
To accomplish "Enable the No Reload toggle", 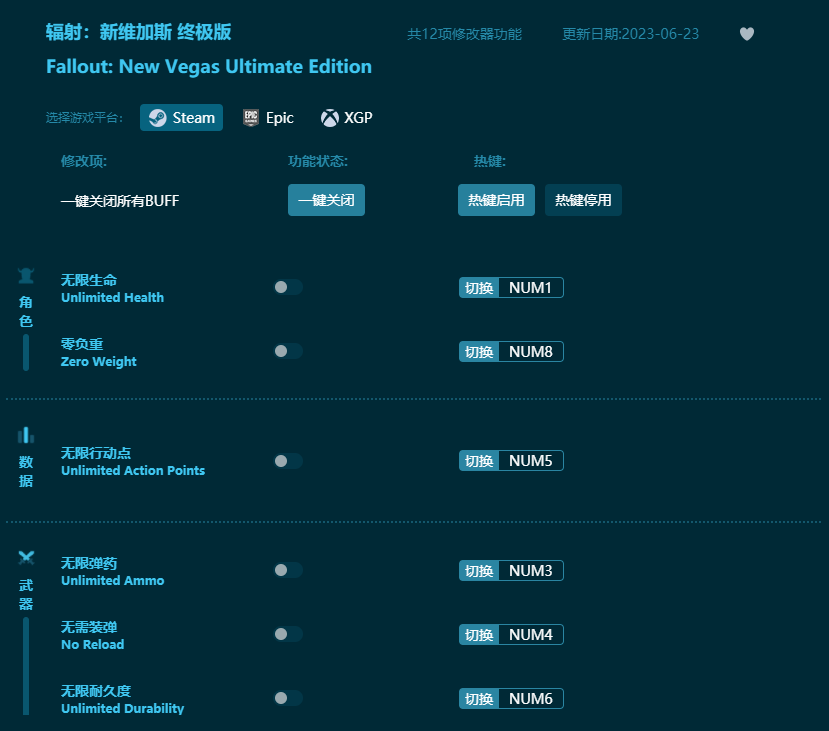I will [288, 634].
